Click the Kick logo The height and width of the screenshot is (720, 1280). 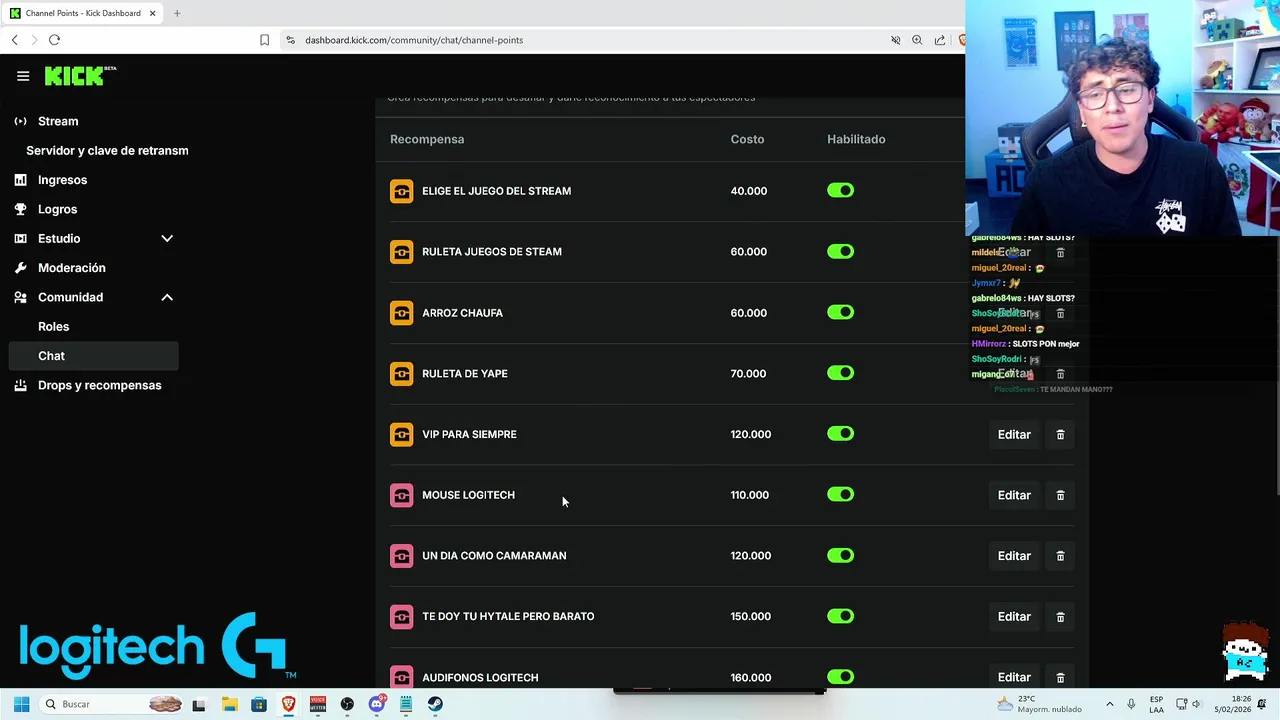pos(80,76)
